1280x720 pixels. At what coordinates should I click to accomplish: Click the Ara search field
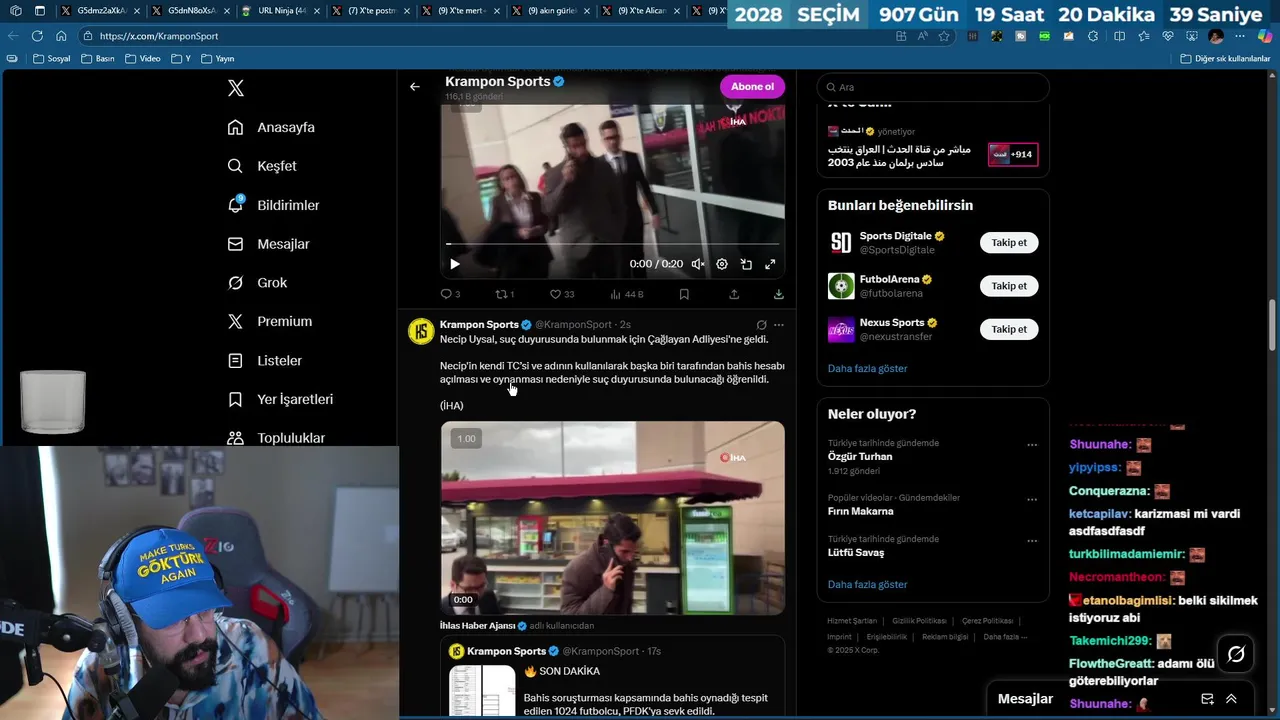click(x=933, y=87)
